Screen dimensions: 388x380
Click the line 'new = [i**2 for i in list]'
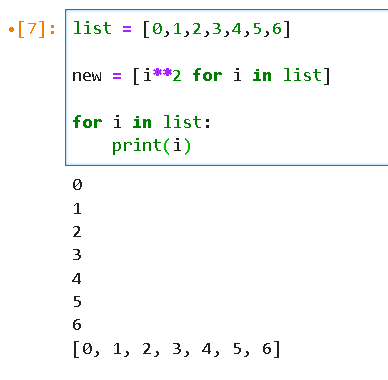(x=201, y=76)
